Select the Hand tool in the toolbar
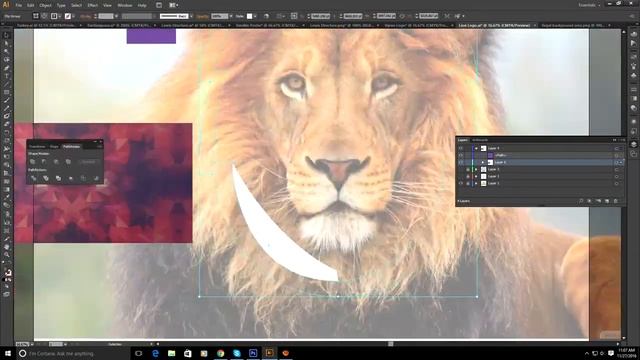Screen dimensions: 640x360 [7, 247]
